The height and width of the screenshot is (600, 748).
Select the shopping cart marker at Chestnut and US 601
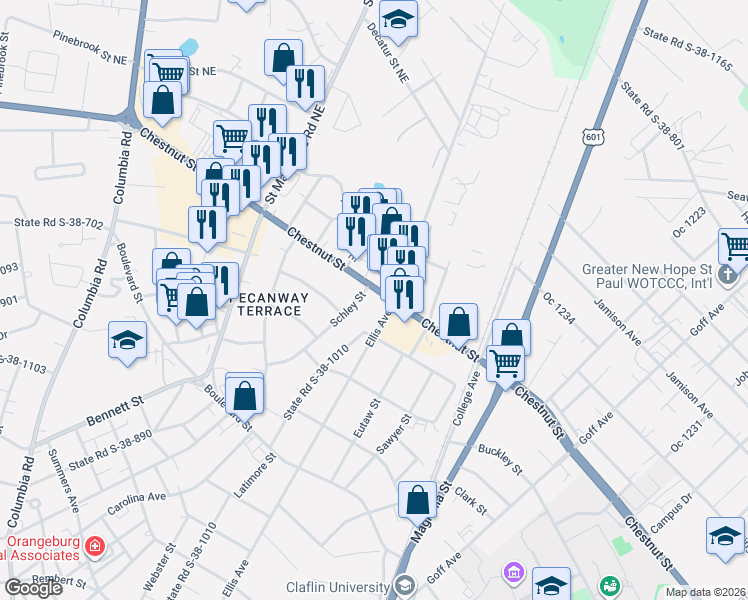[x=505, y=364]
